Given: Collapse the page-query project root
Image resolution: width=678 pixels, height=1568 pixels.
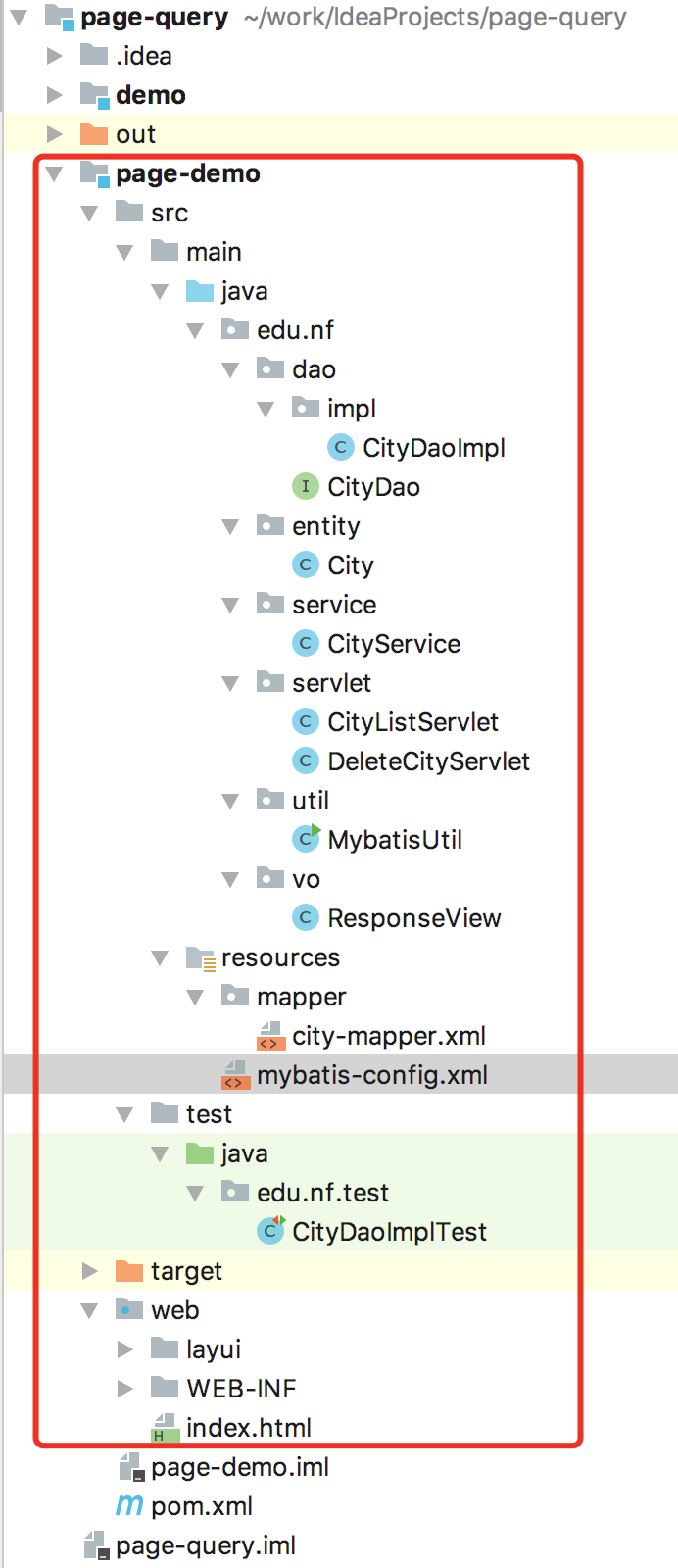Looking at the screenshot, I should (x=20, y=17).
